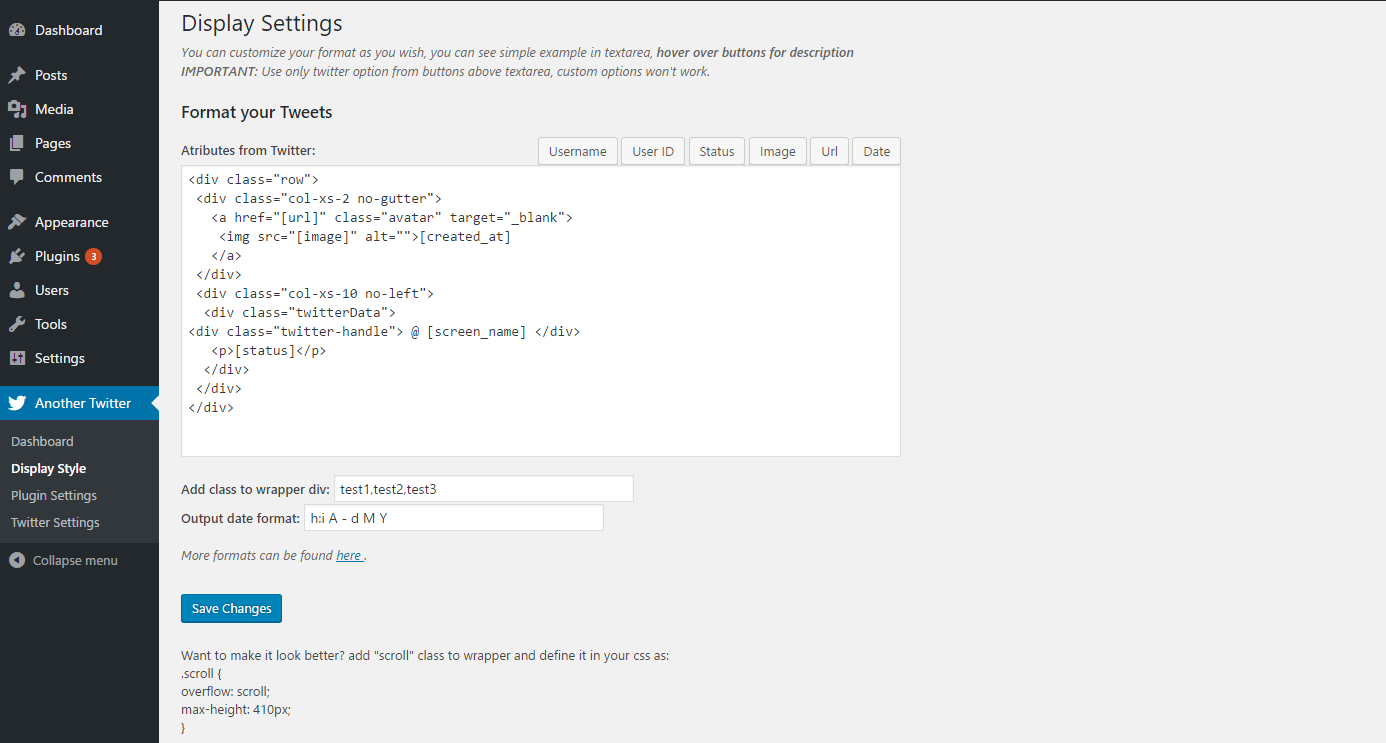Select the Another Twitter menu label

[x=83, y=403]
